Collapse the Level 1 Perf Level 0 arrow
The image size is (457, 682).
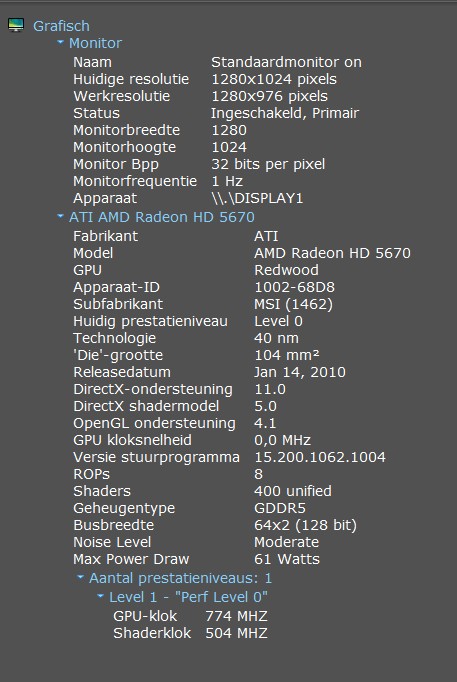(100, 596)
